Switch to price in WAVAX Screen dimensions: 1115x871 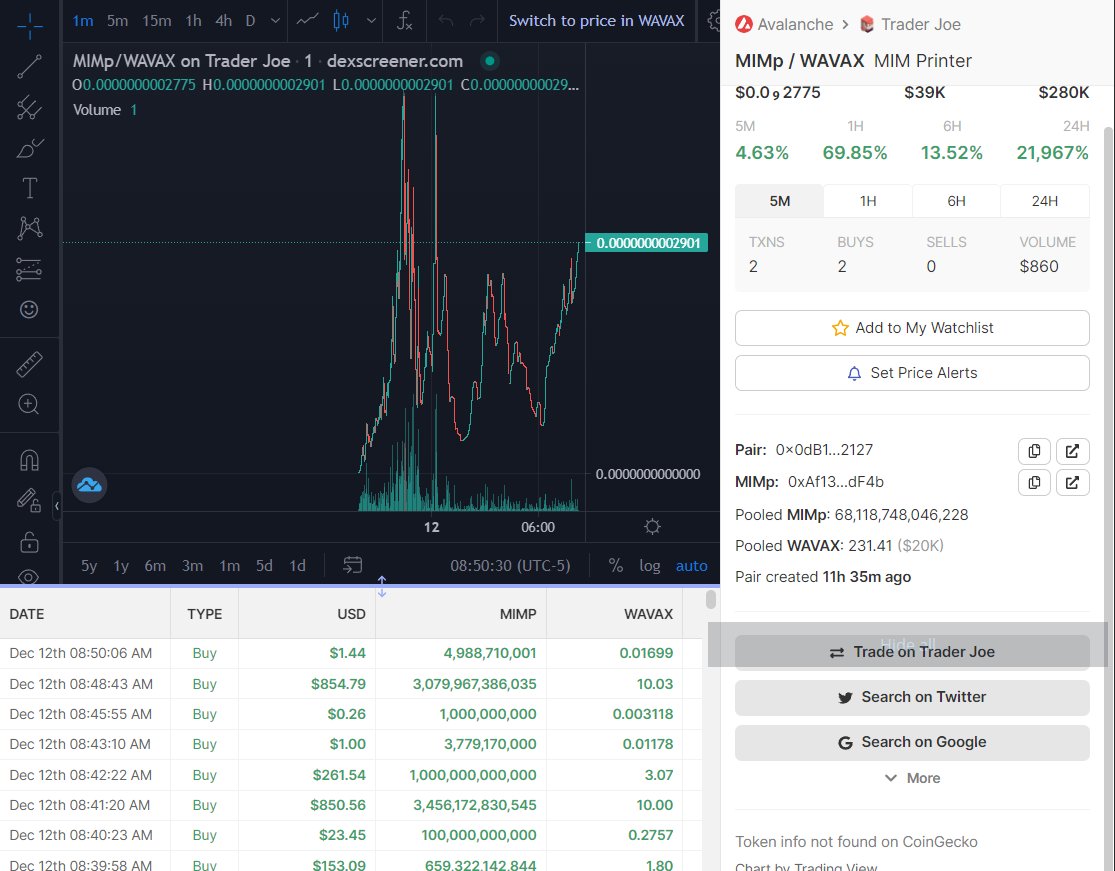coord(596,21)
